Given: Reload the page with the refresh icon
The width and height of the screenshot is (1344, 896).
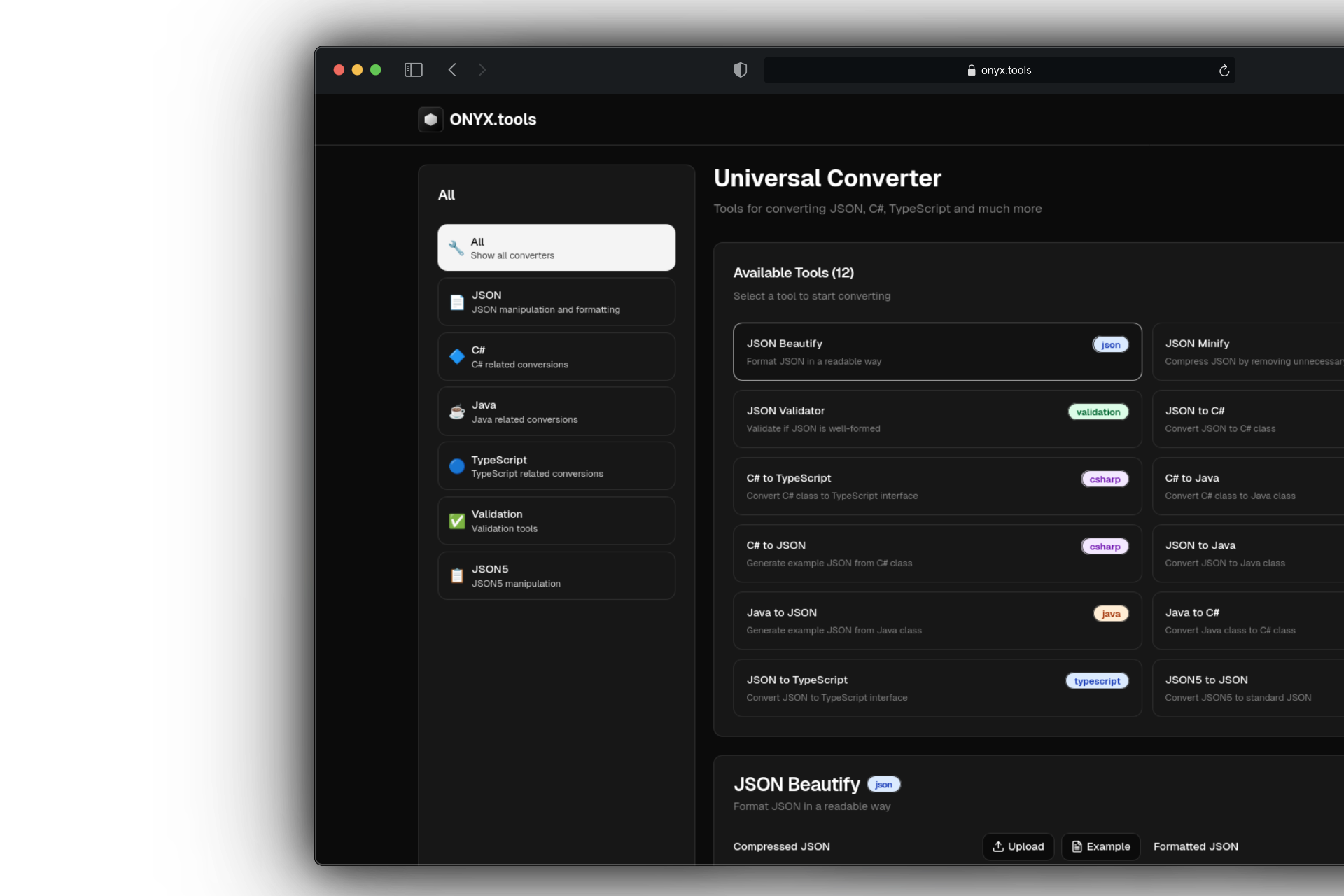Looking at the screenshot, I should [x=1224, y=71].
